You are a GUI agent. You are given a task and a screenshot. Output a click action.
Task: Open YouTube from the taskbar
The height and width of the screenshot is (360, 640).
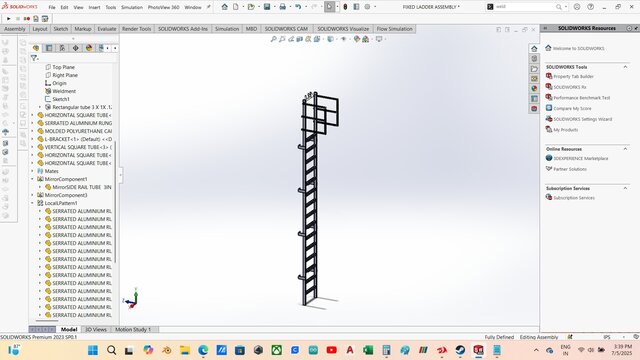[x=331, y=350]
